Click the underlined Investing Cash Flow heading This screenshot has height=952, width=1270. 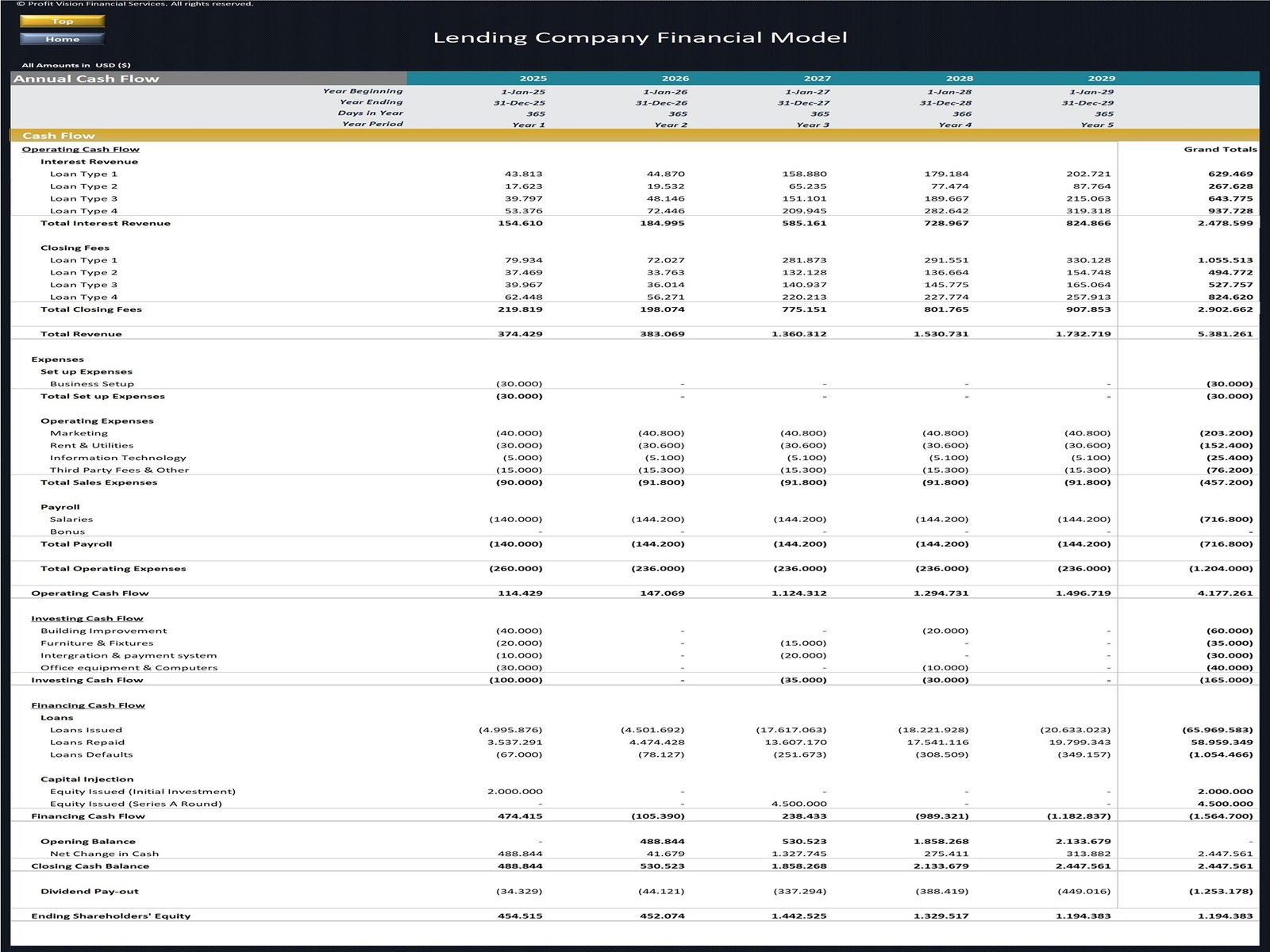87,619
